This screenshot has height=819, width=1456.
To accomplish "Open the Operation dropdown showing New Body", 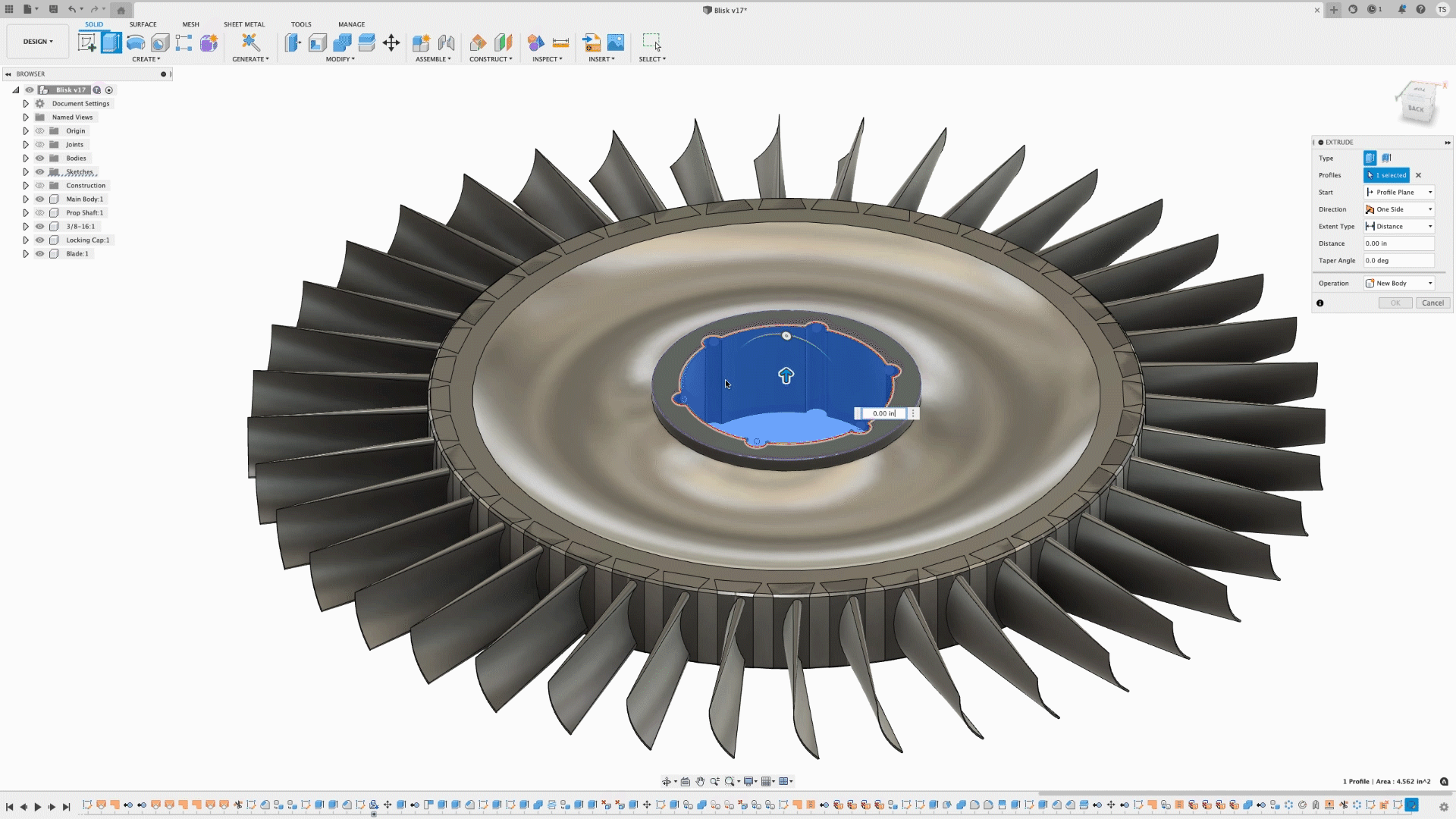I will click(x=1399, y=284).
